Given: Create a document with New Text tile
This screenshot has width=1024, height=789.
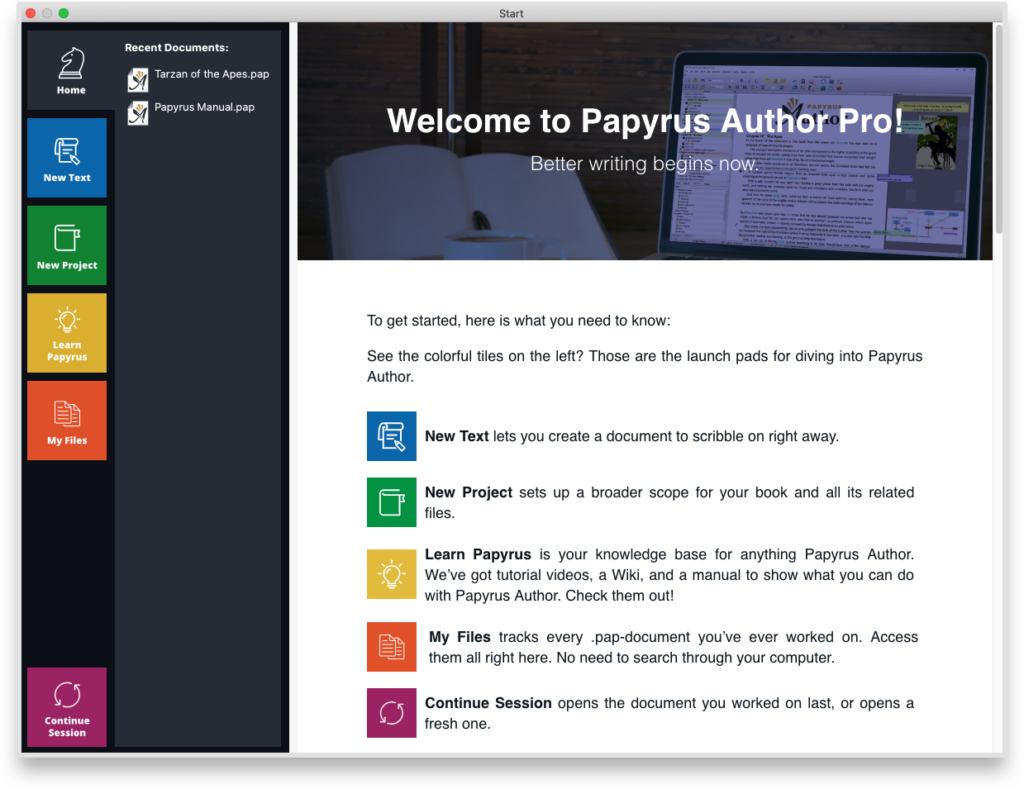Looking at the screenshot, I should (67, 157).
